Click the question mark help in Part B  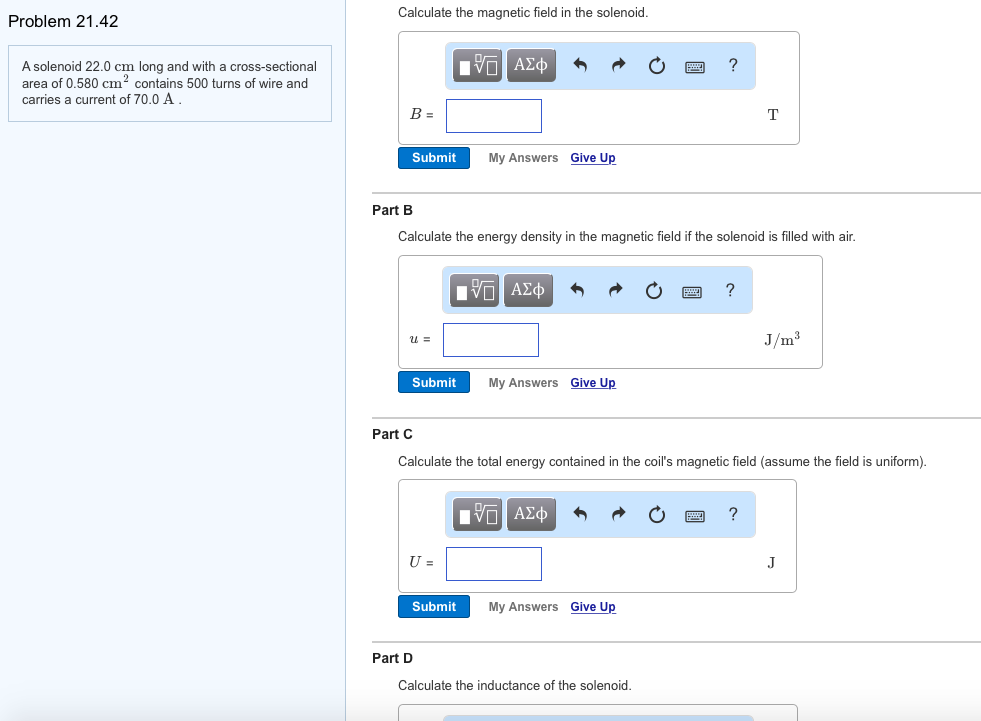[730, 290]
